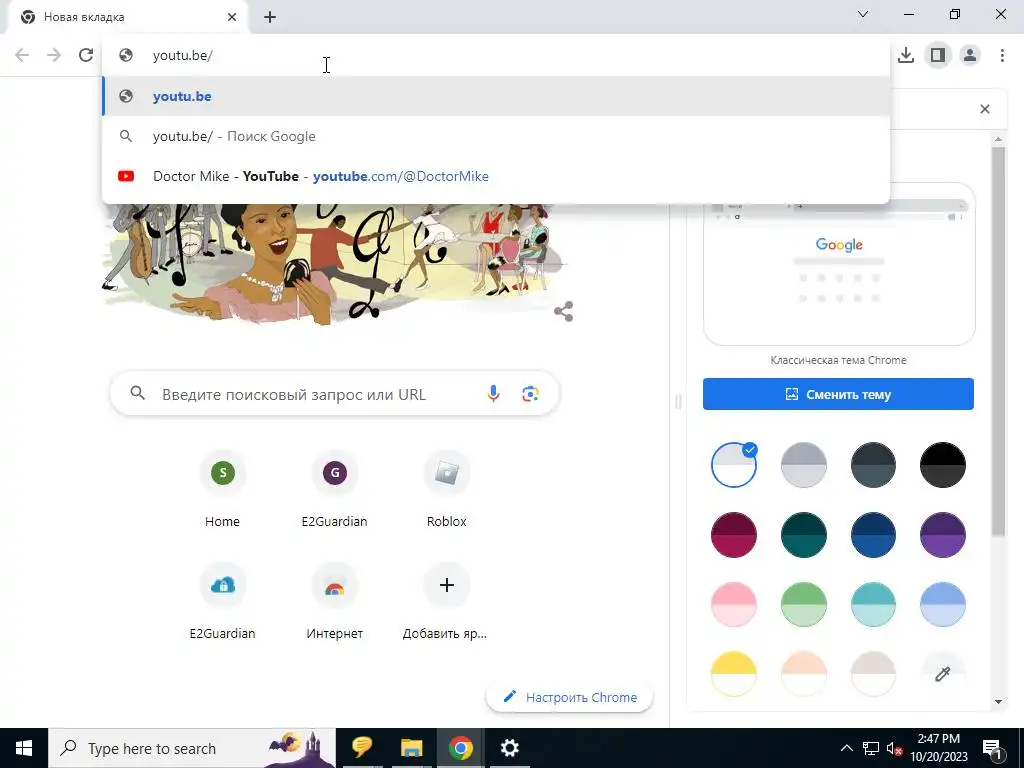
Task: Close the Новая вкладка tab
Action: pyautogui.click(x=232, y=17)
